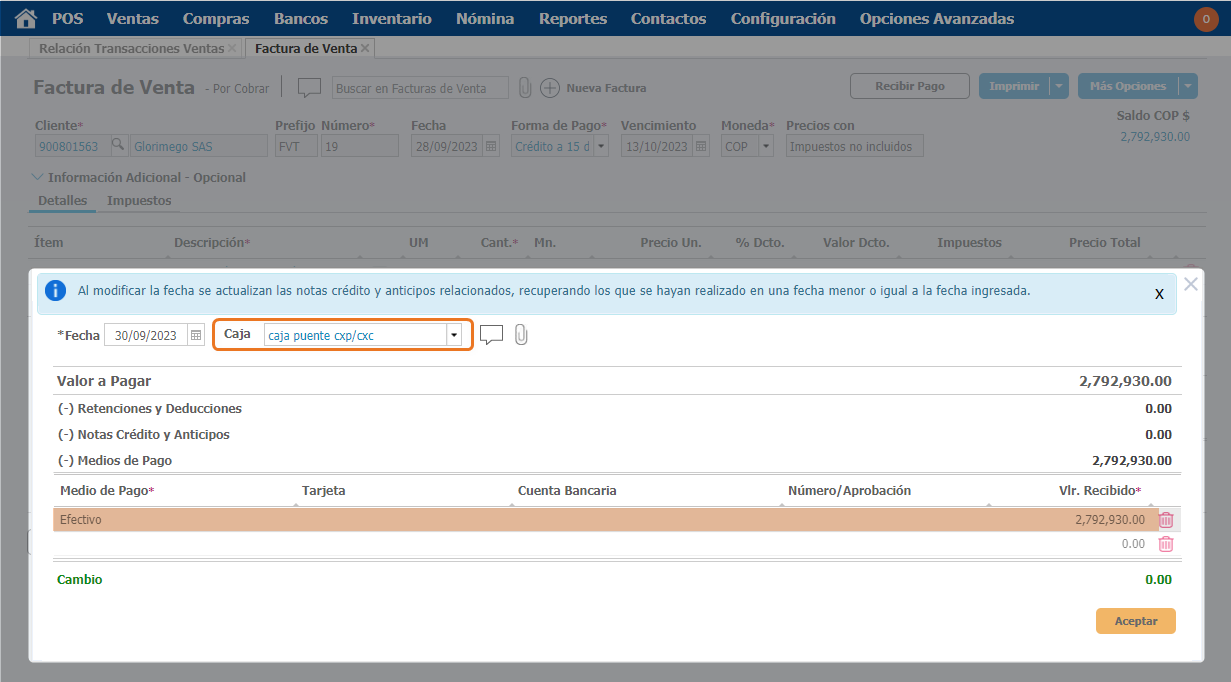Delete the Efectivo payment row
The height and width of the screenshot is (682, 1231).
1165,520
